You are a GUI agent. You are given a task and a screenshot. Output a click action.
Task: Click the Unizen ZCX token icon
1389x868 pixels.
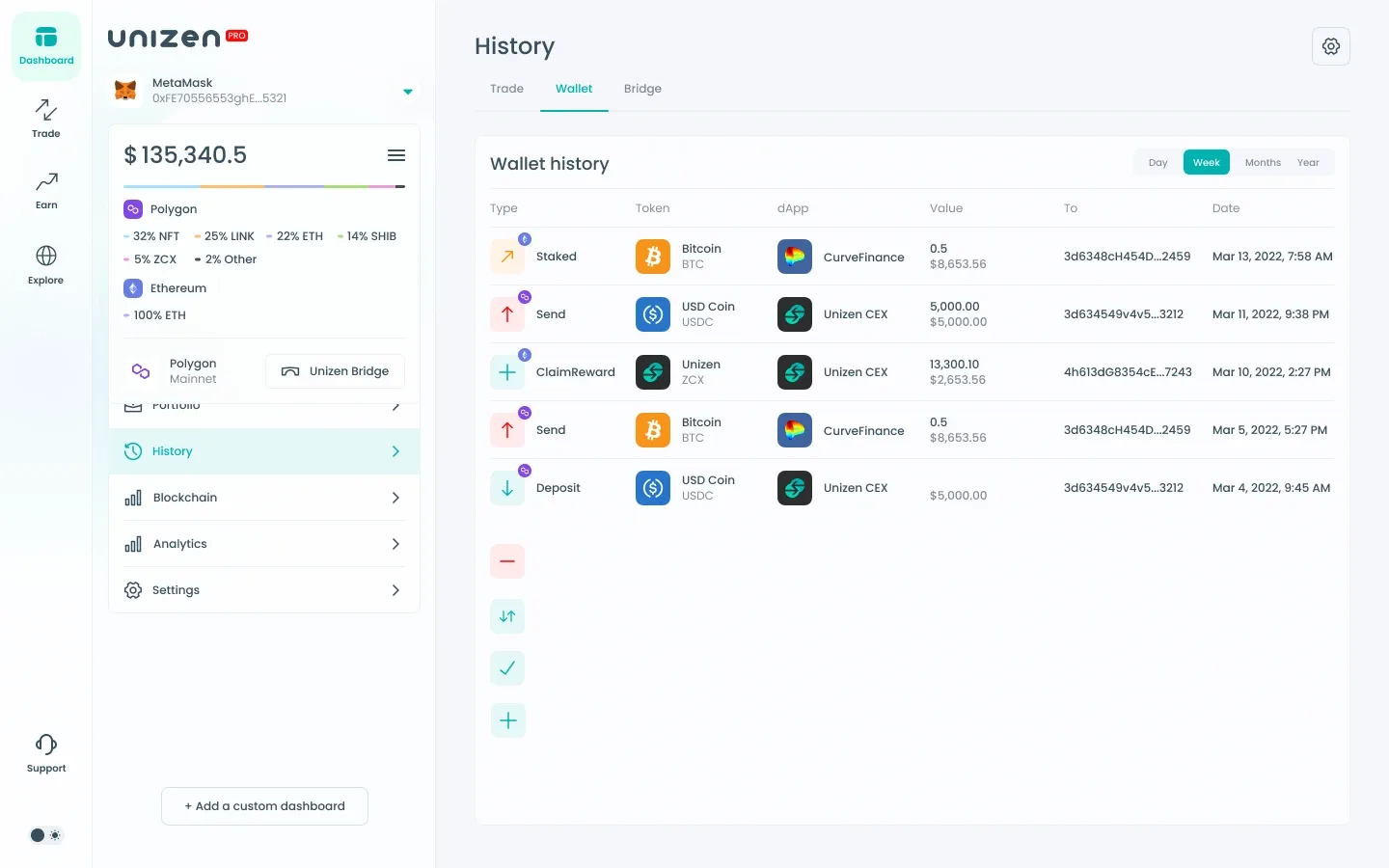point(653,372)
